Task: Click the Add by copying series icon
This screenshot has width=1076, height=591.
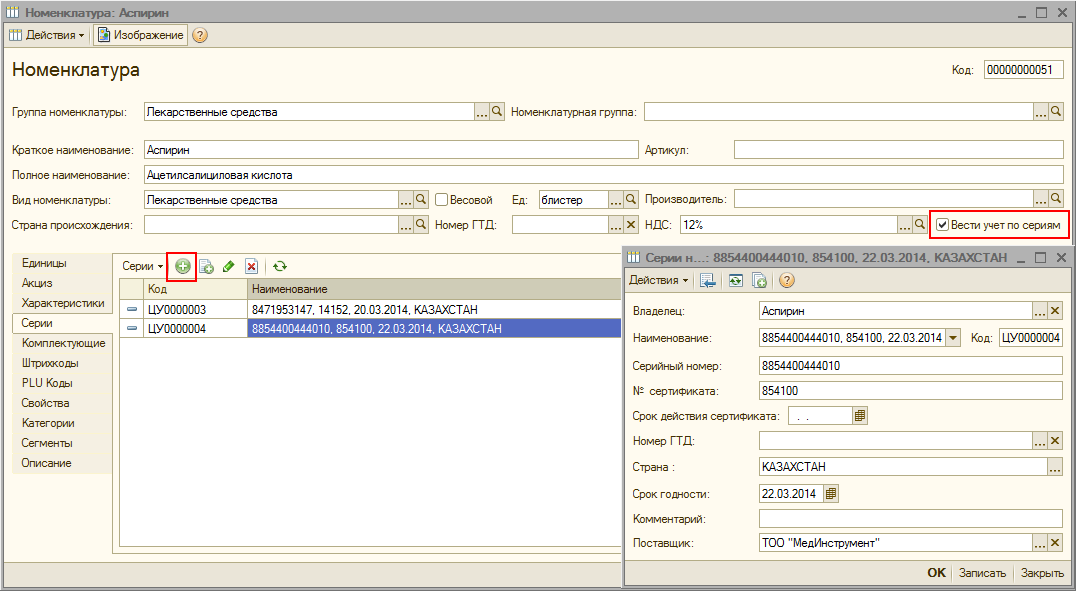Action: [206, 266]
